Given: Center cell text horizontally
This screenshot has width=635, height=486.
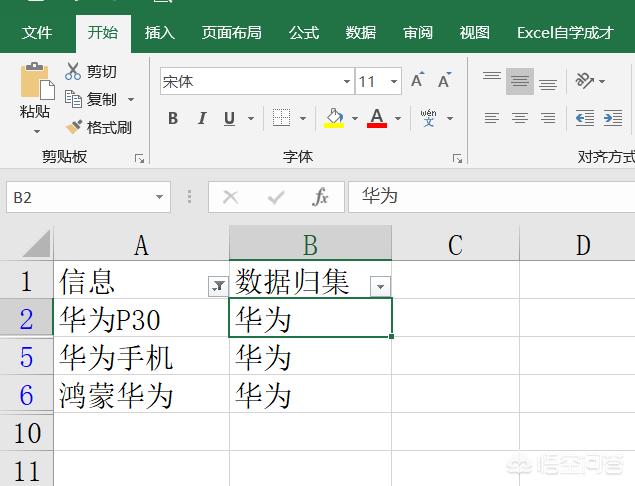Looking at the screenshot, I should coord(520,118).
